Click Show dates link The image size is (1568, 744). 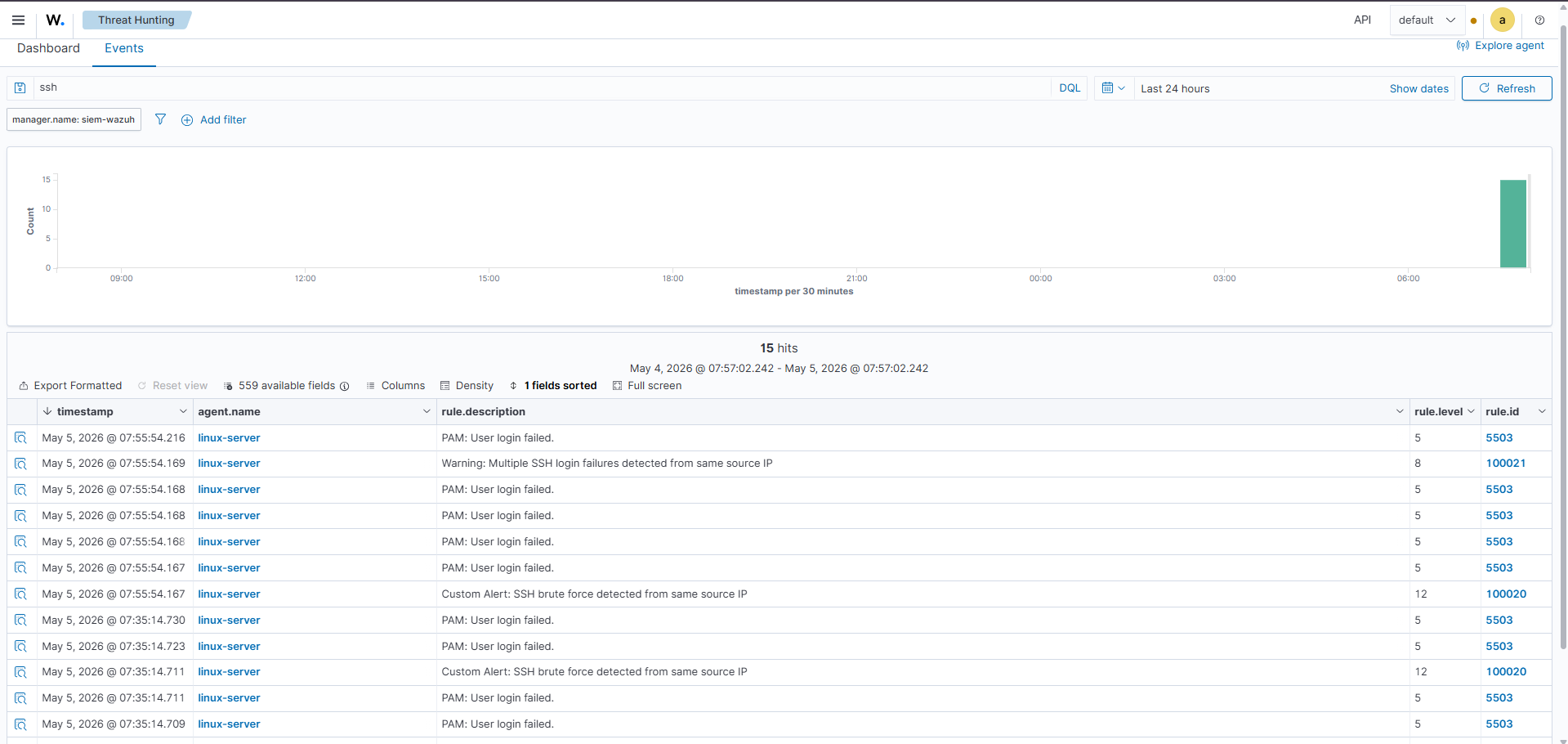pos(1418,88)
